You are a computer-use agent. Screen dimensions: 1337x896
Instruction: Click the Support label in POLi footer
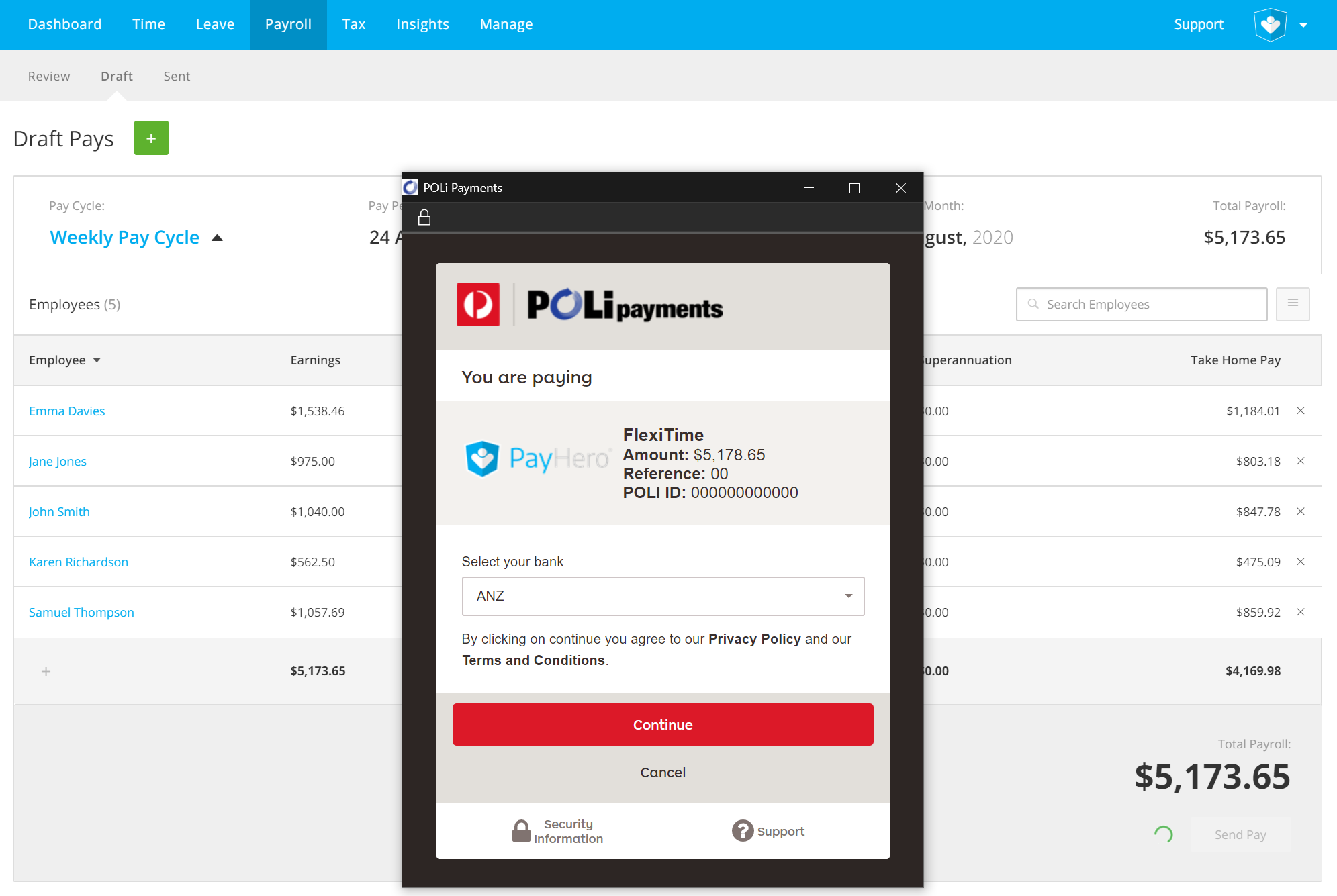780,831
